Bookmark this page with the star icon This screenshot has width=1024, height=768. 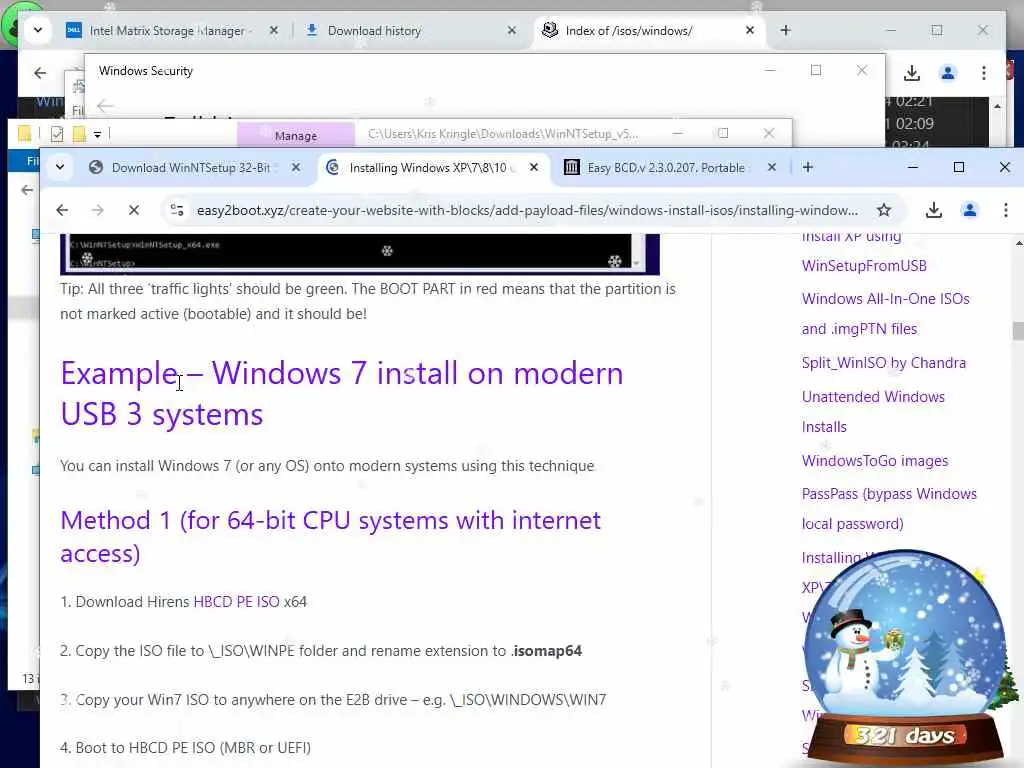[884, 210]
